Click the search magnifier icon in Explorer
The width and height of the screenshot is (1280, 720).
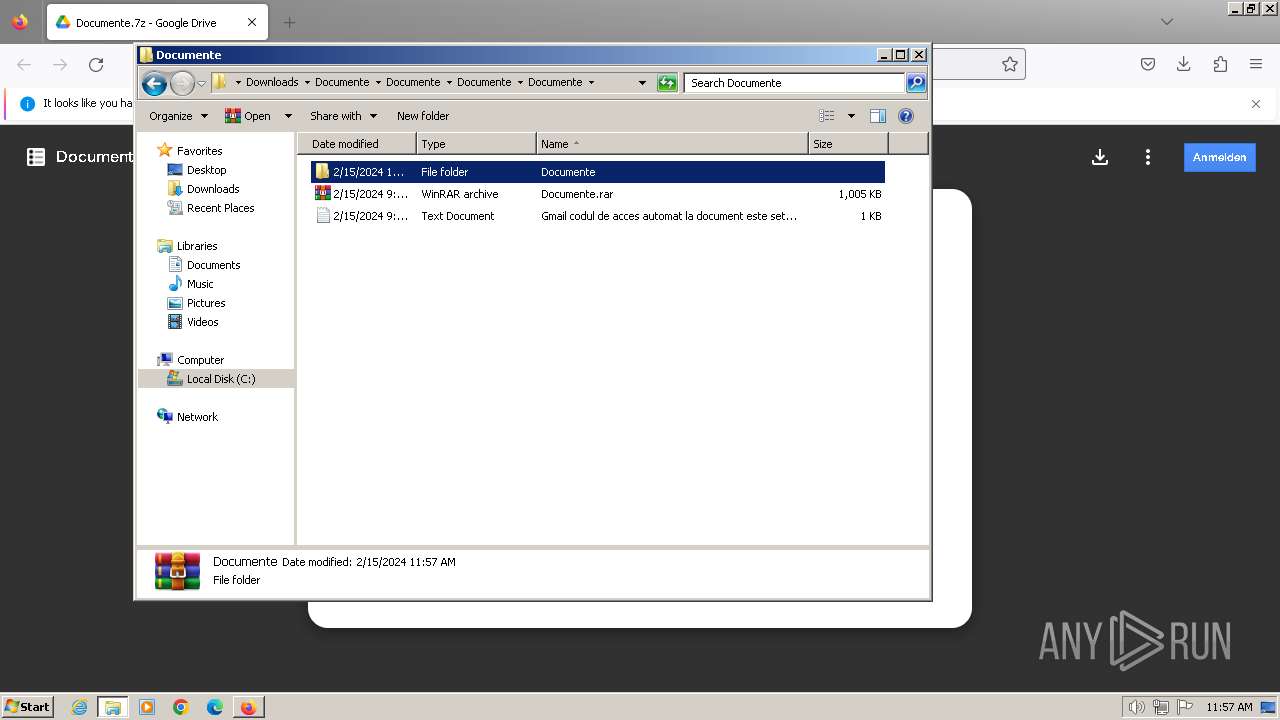[916, 83]
